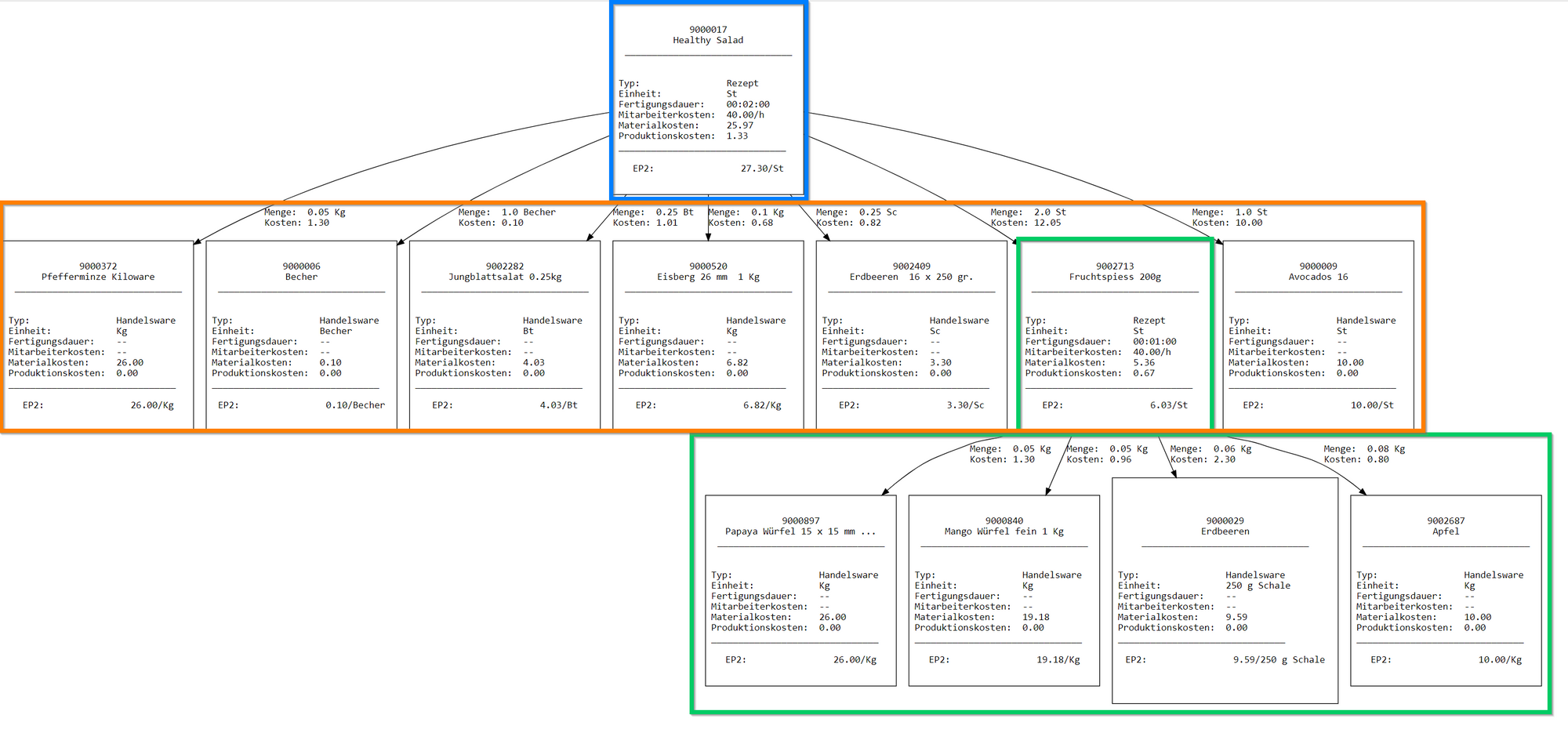Open the Jungblattsalat 0.25kg node
Screen dimensions: 1568x729
(x=504, y=272)
